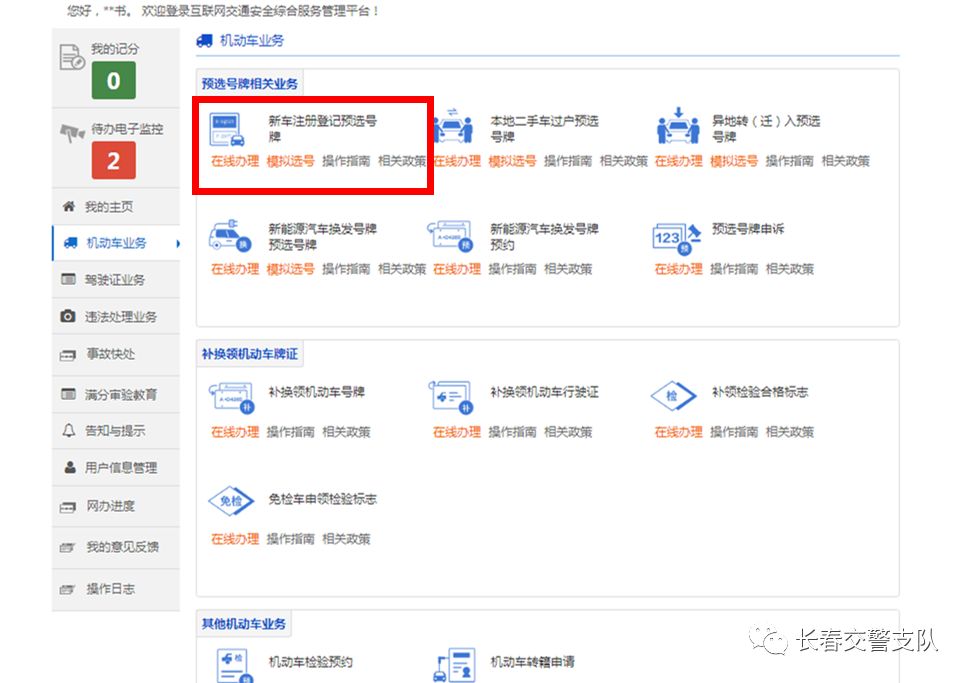Click 操作指南 under 补换领机动车号牌
This screenshot has height=683, width=970.
coord(289,432)
